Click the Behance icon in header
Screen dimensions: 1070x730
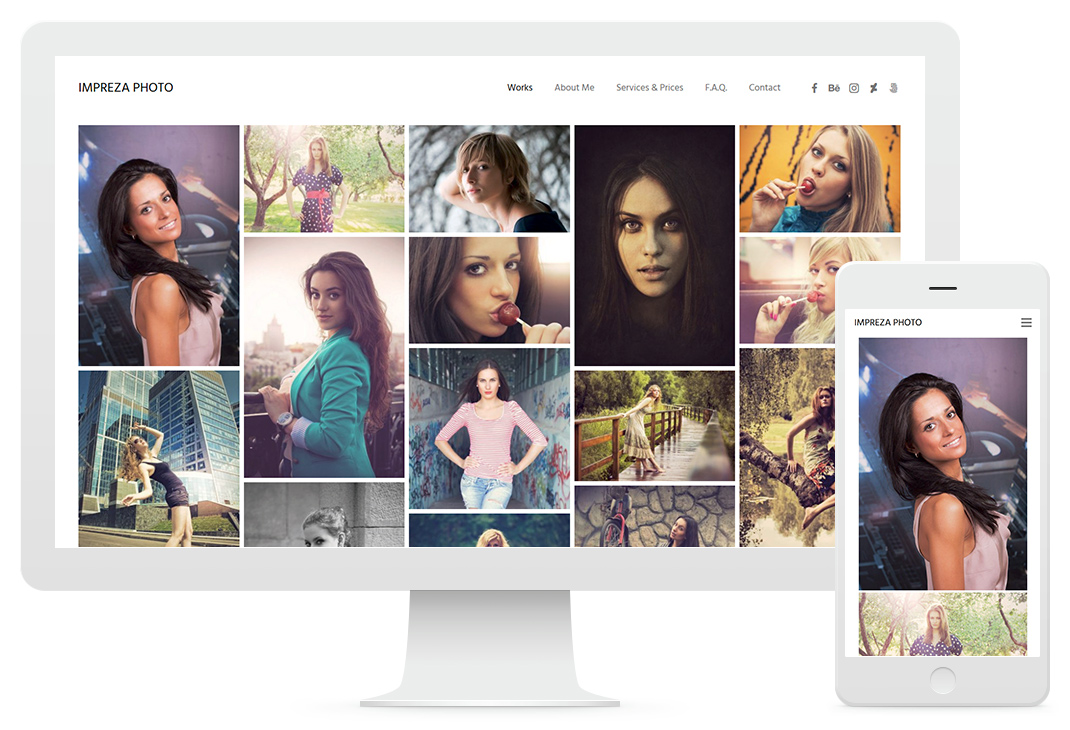(x=834, y=88)
